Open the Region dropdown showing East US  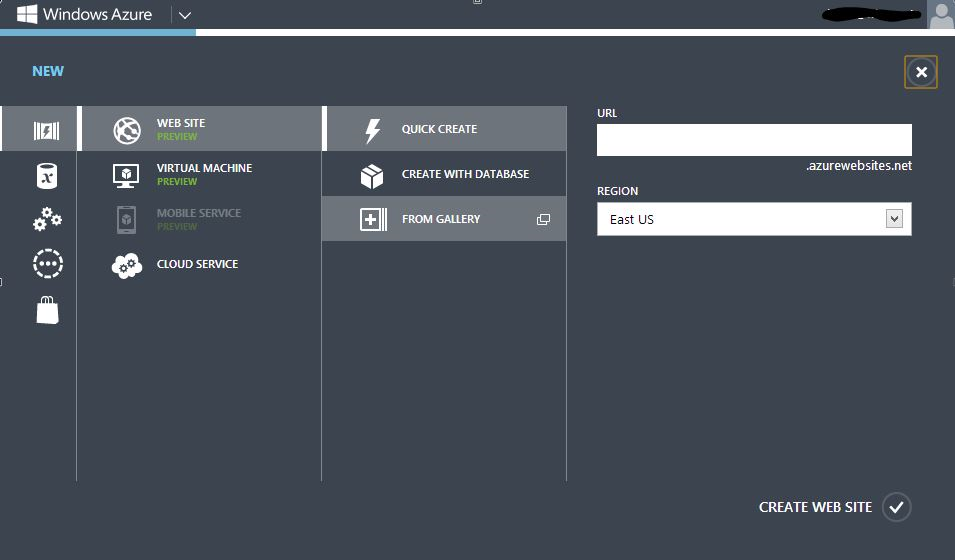click(754, 219)
